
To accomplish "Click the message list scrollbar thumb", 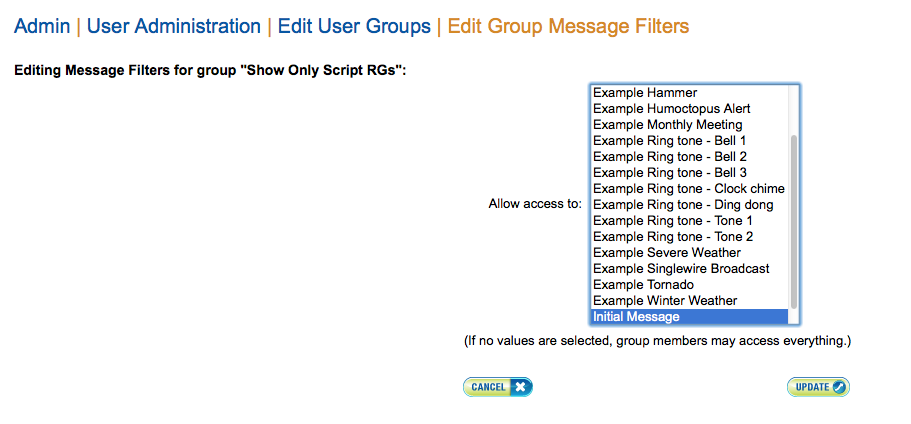I will [x=794, y=222].
